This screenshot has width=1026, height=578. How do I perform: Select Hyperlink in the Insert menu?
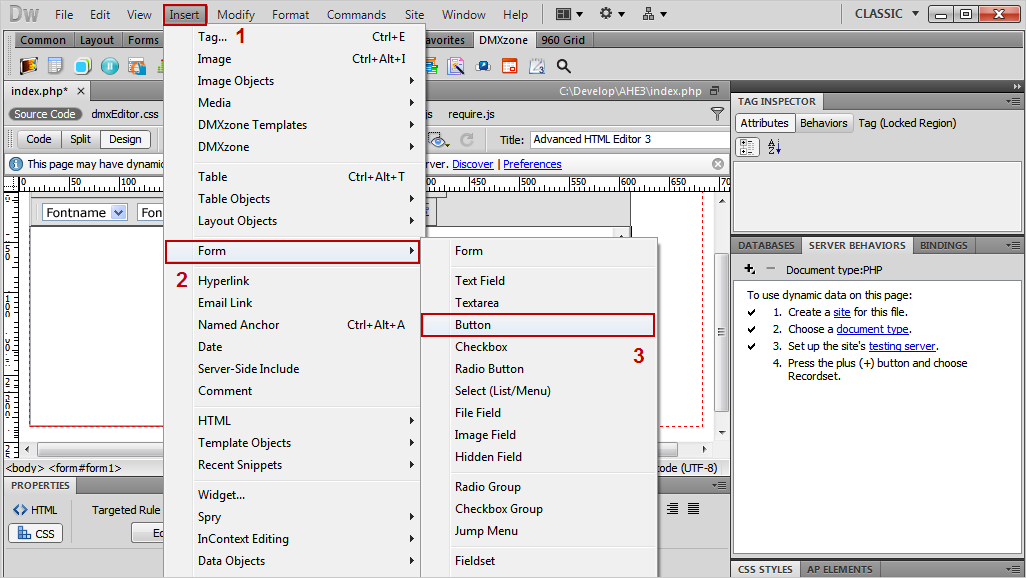pos(293,281)
